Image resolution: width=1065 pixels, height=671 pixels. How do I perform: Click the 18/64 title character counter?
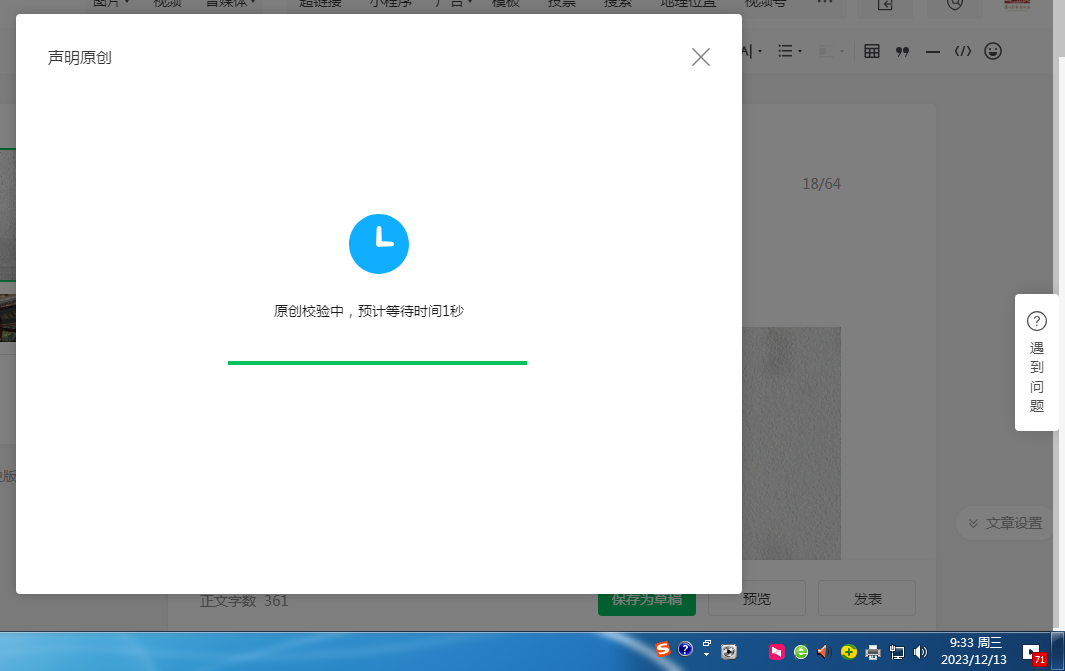821,184
